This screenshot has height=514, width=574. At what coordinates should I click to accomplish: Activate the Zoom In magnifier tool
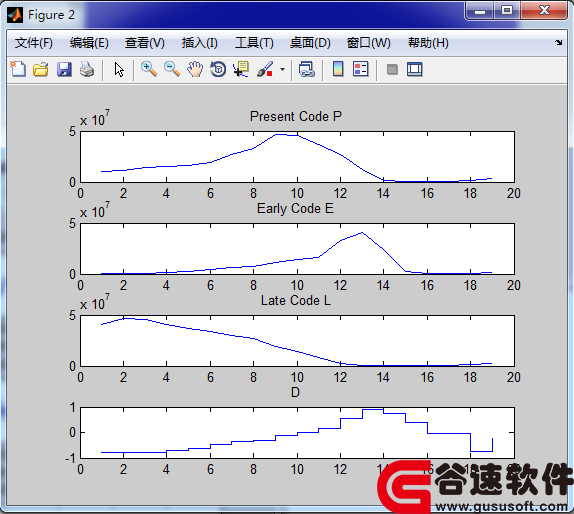[x=149, y=69]
